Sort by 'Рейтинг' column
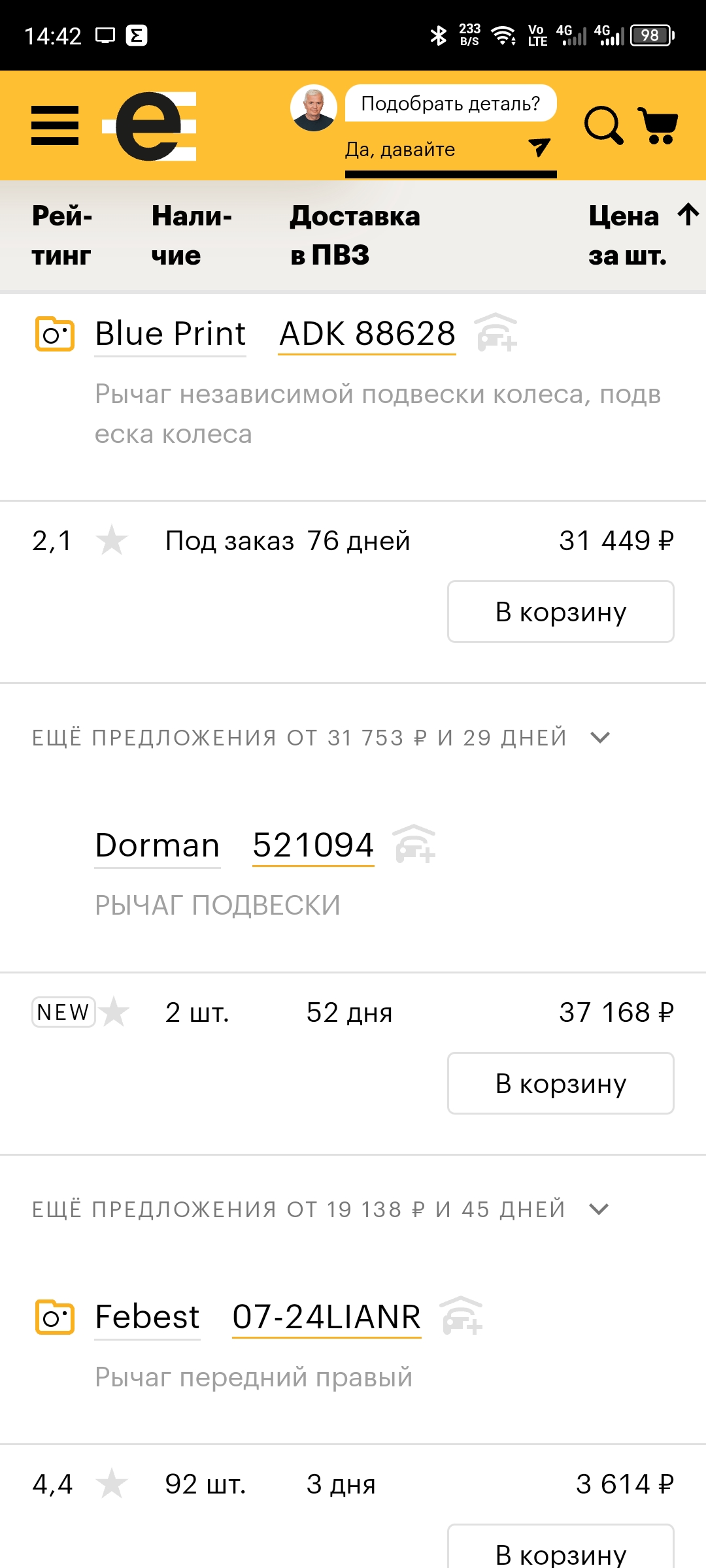 (x=62, y=235)
